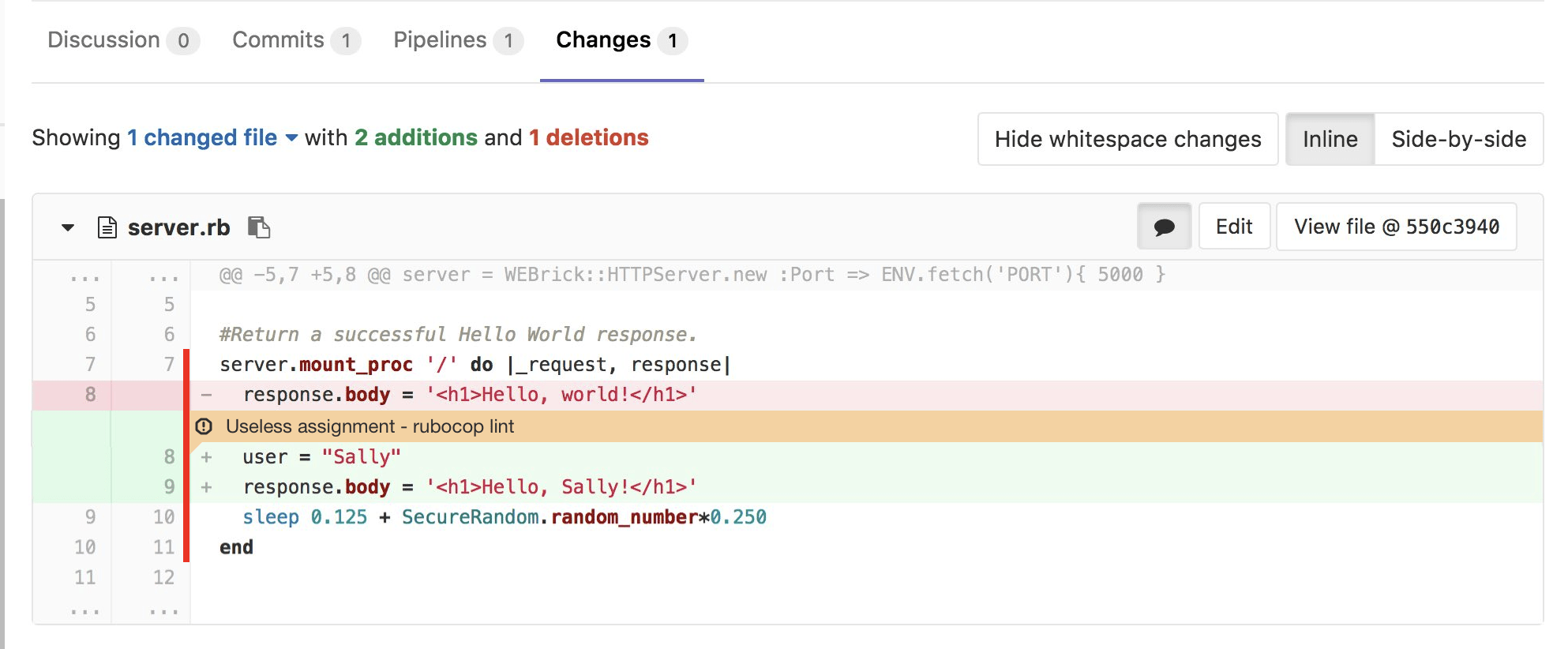Open View file @ 550c3940
The width and height of the screenshot is (1568, 649).
(x=1396, y=227)
